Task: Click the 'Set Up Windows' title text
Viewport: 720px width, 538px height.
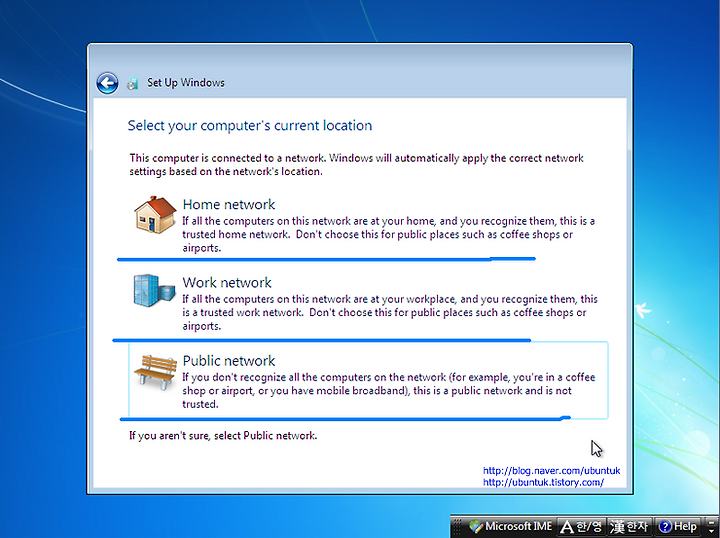Action: pyautogui.click(x=186, y=83)
